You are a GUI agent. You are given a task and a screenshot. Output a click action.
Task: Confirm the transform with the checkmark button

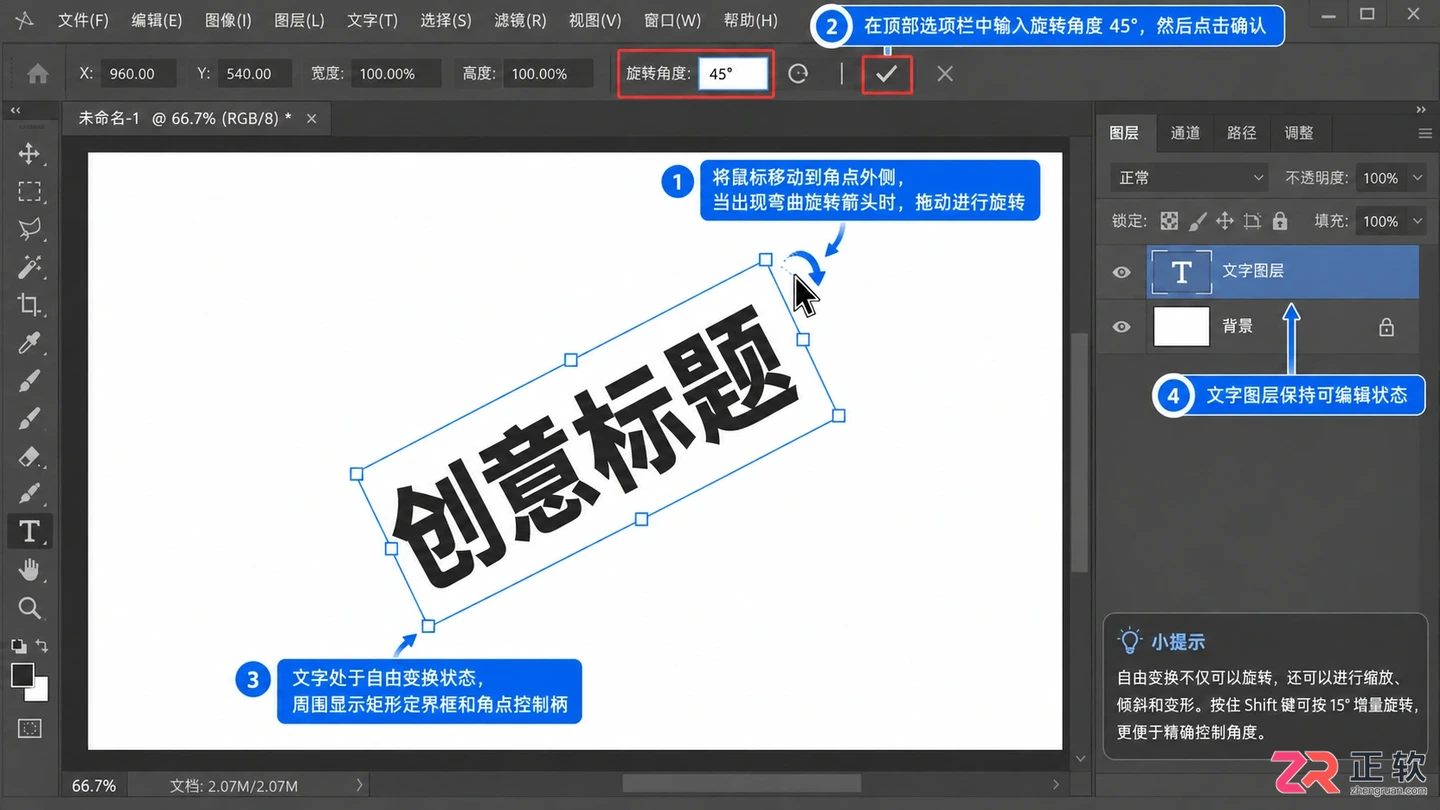click(887, 74)
